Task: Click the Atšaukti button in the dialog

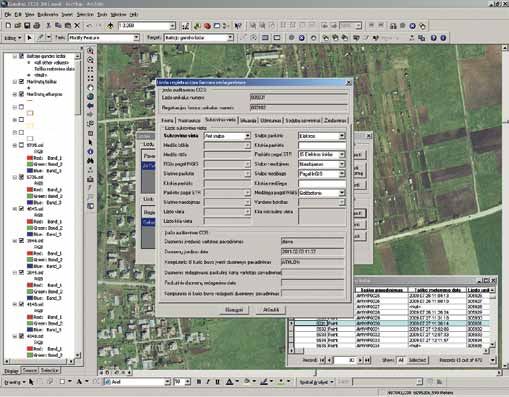Action: pos(271,310)
